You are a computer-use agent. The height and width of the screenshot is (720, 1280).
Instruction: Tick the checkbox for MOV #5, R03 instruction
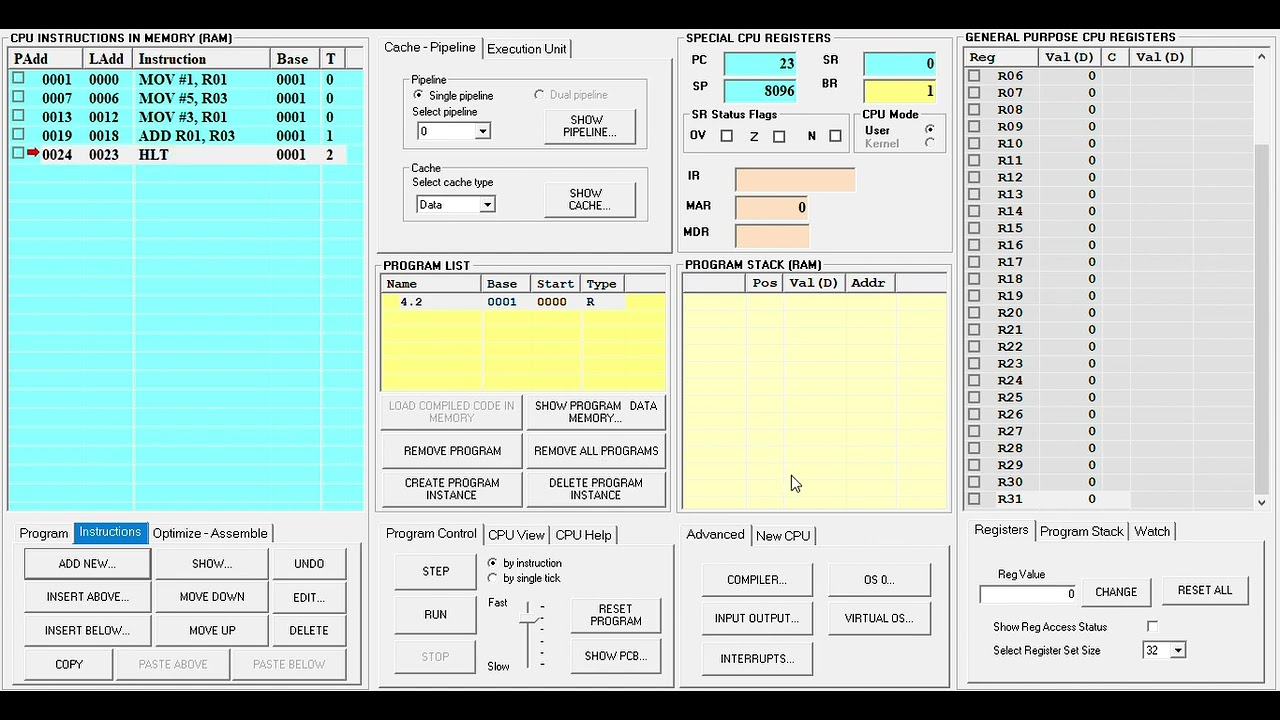coord(18,97)
